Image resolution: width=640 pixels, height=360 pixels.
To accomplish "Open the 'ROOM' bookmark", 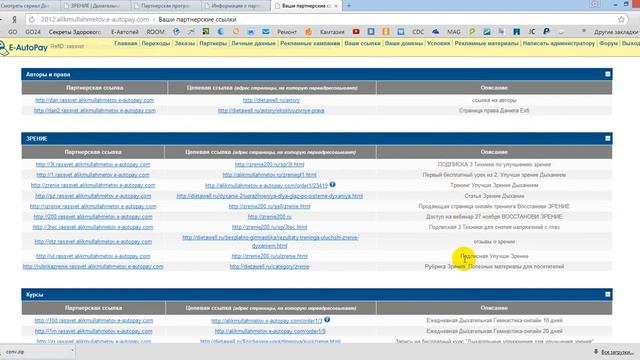I will pos(155,31).
